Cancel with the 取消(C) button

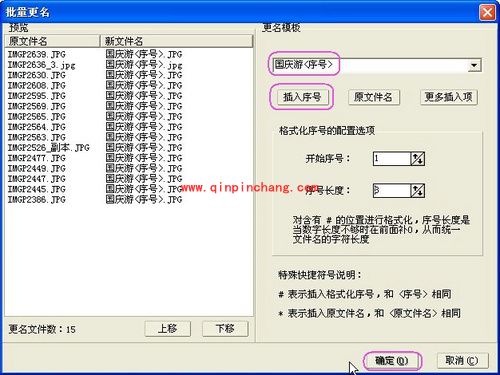click(x=462, y=361)
